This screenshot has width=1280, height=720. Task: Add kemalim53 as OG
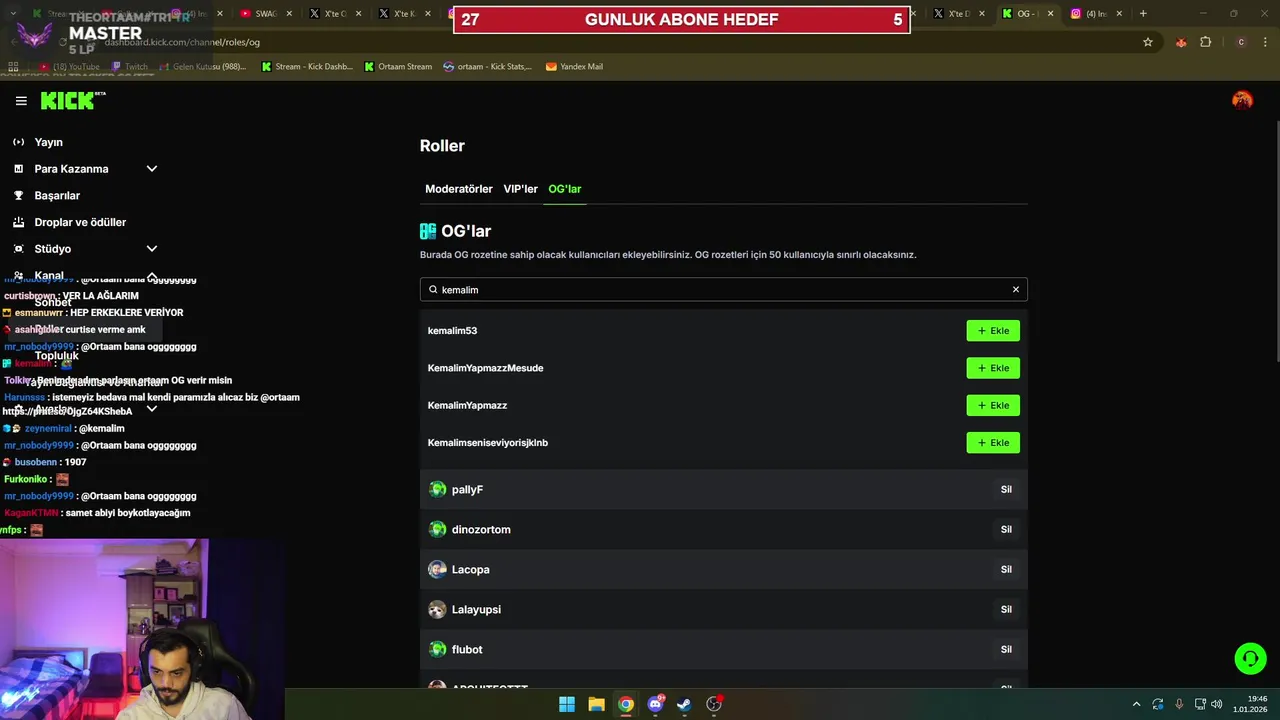point(993,331)
